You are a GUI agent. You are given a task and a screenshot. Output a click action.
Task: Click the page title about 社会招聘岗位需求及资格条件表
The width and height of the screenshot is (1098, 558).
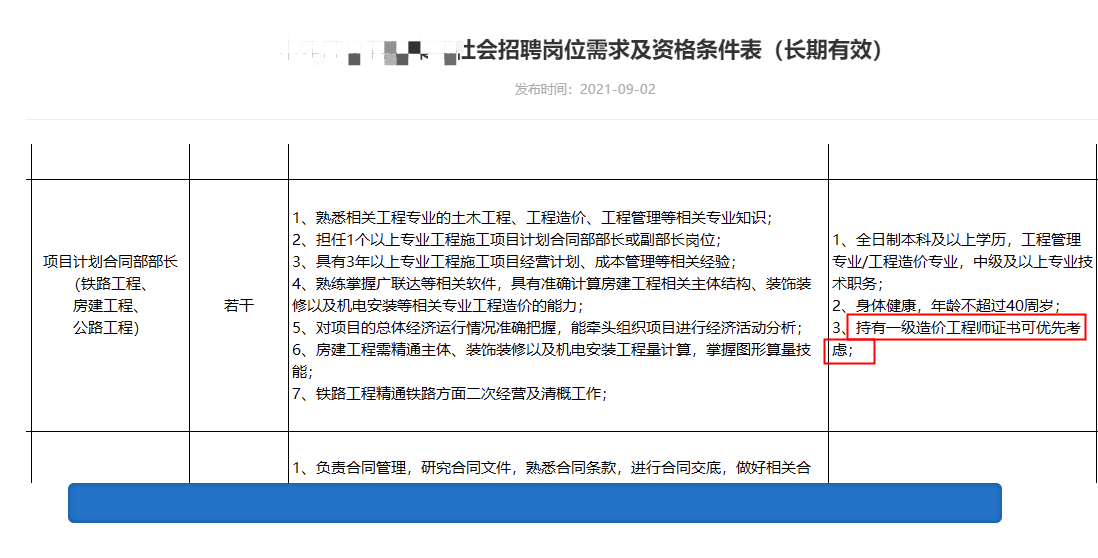click(668, 50)
